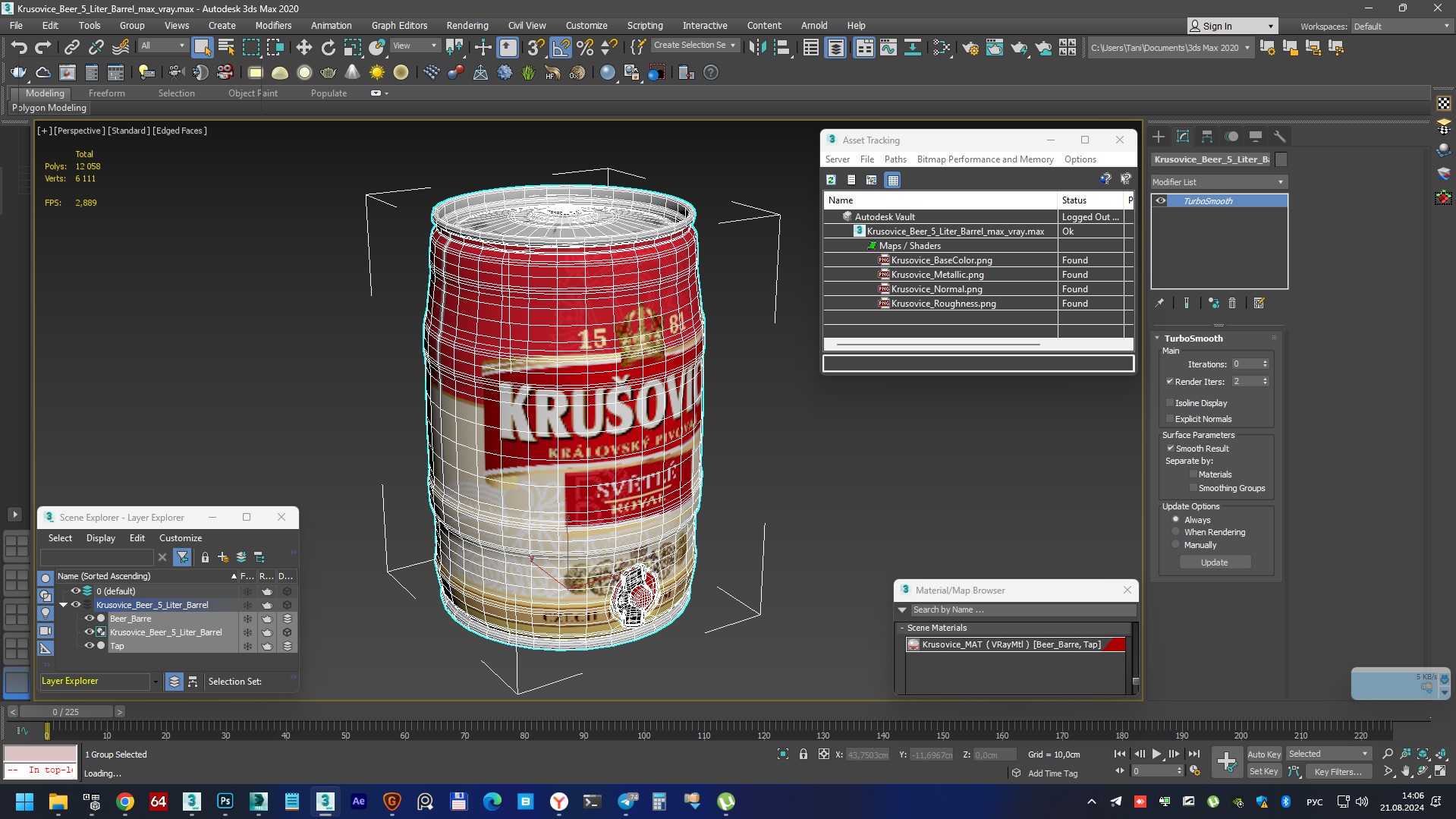Viewport: 1456px width, 819px height.
Task: Open the View reference coordinate dropdown
Action: (x=414, y=46)
